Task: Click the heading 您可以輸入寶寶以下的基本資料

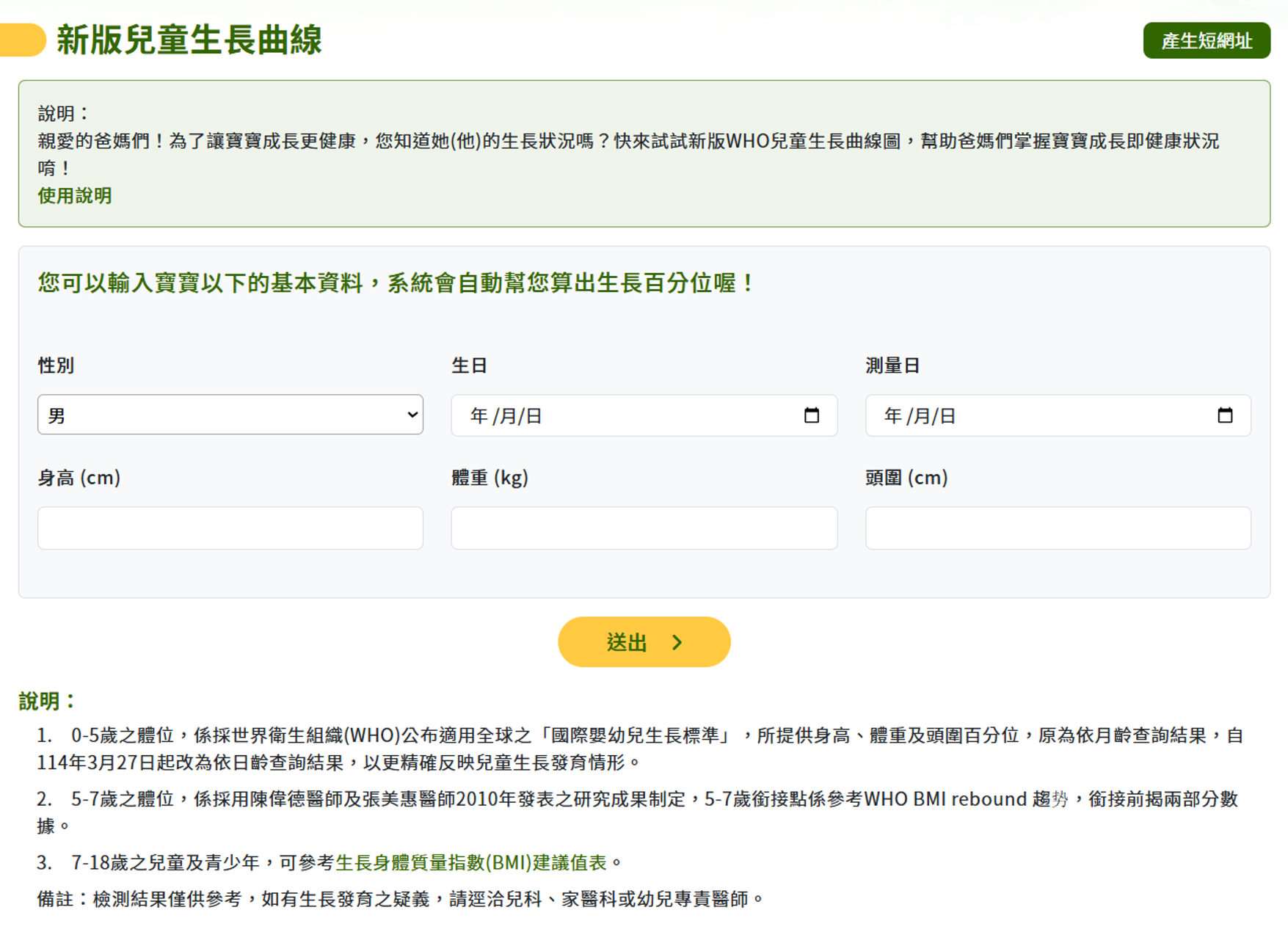Action: (396, 283)
